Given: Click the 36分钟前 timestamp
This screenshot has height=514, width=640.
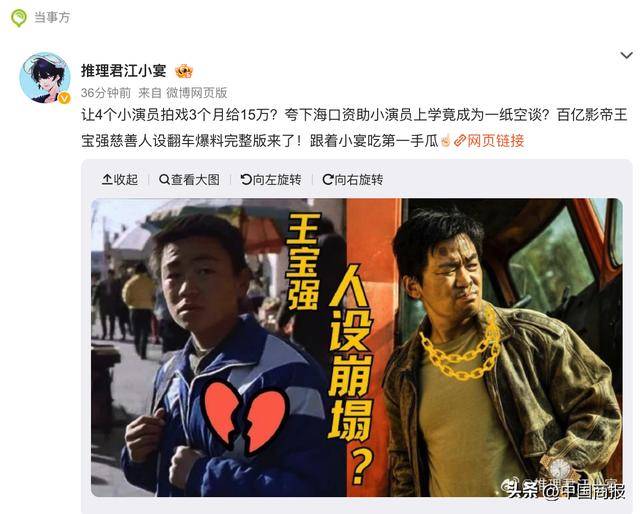Looking at the screenshot, I should 106,93.
